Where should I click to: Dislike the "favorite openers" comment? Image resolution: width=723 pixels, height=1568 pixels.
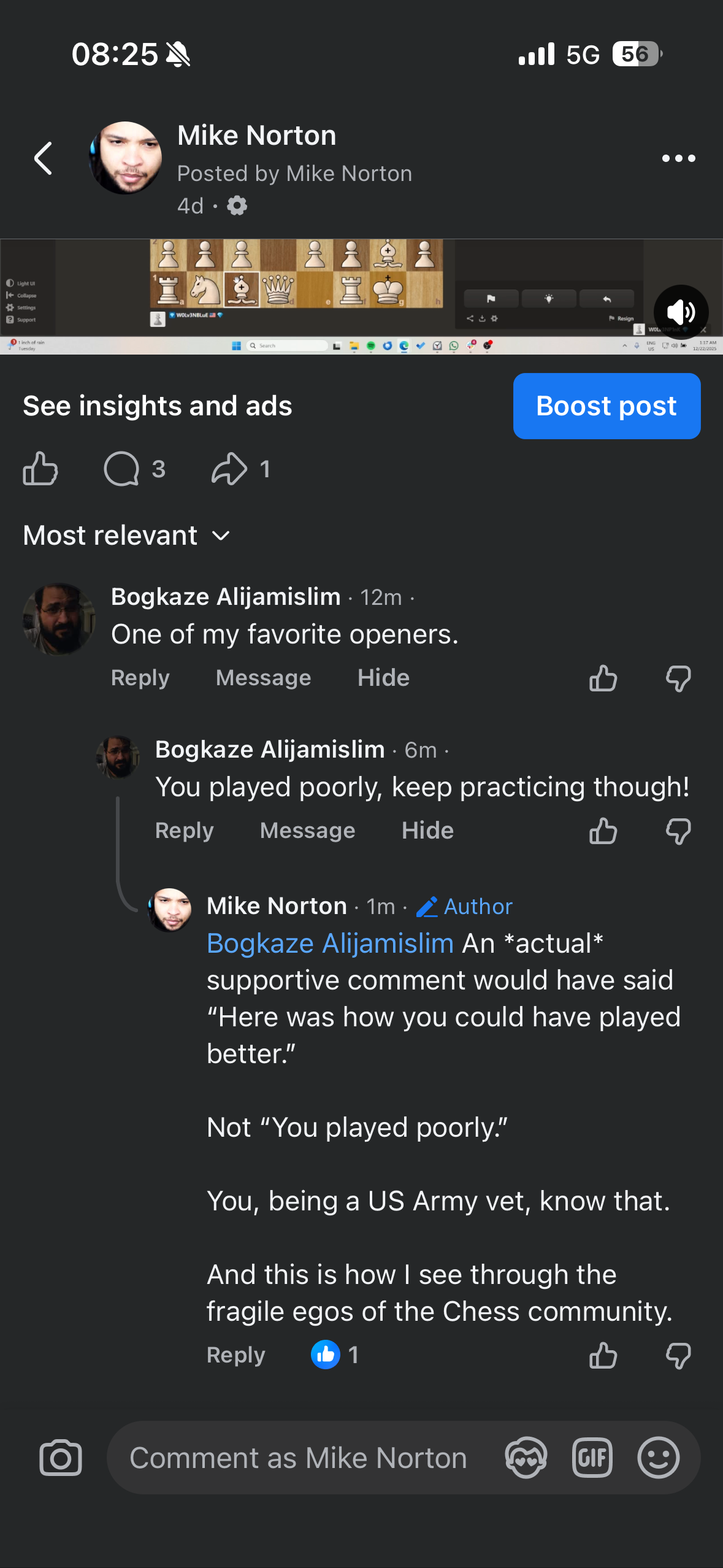[678, 678]
